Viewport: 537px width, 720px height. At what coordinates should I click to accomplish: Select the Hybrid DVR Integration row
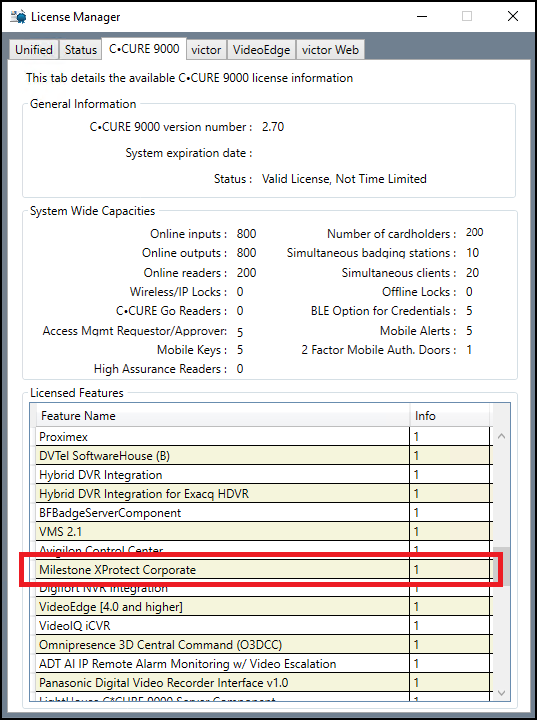point(263,474)
